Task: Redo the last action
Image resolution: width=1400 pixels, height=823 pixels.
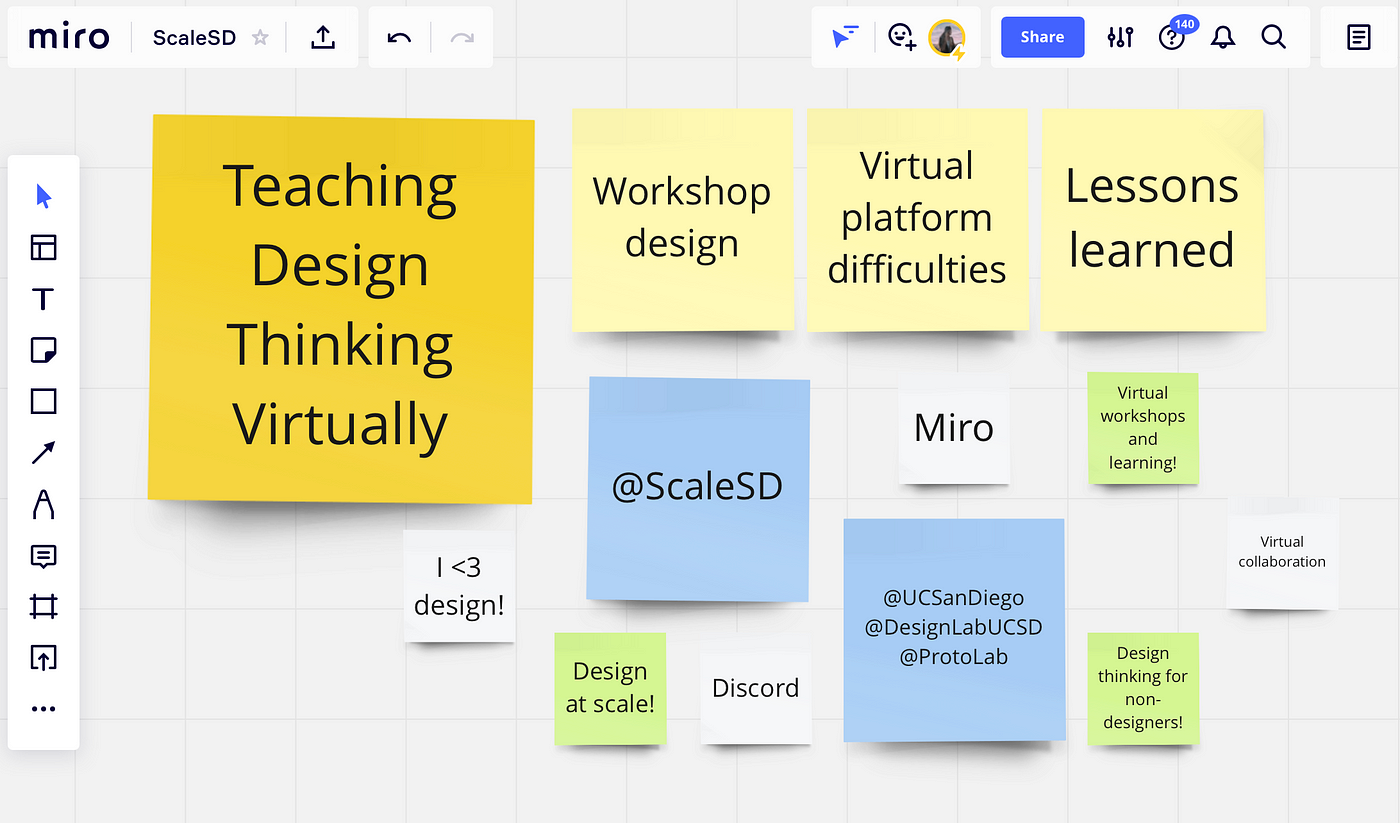Action: tap(462, 38)
